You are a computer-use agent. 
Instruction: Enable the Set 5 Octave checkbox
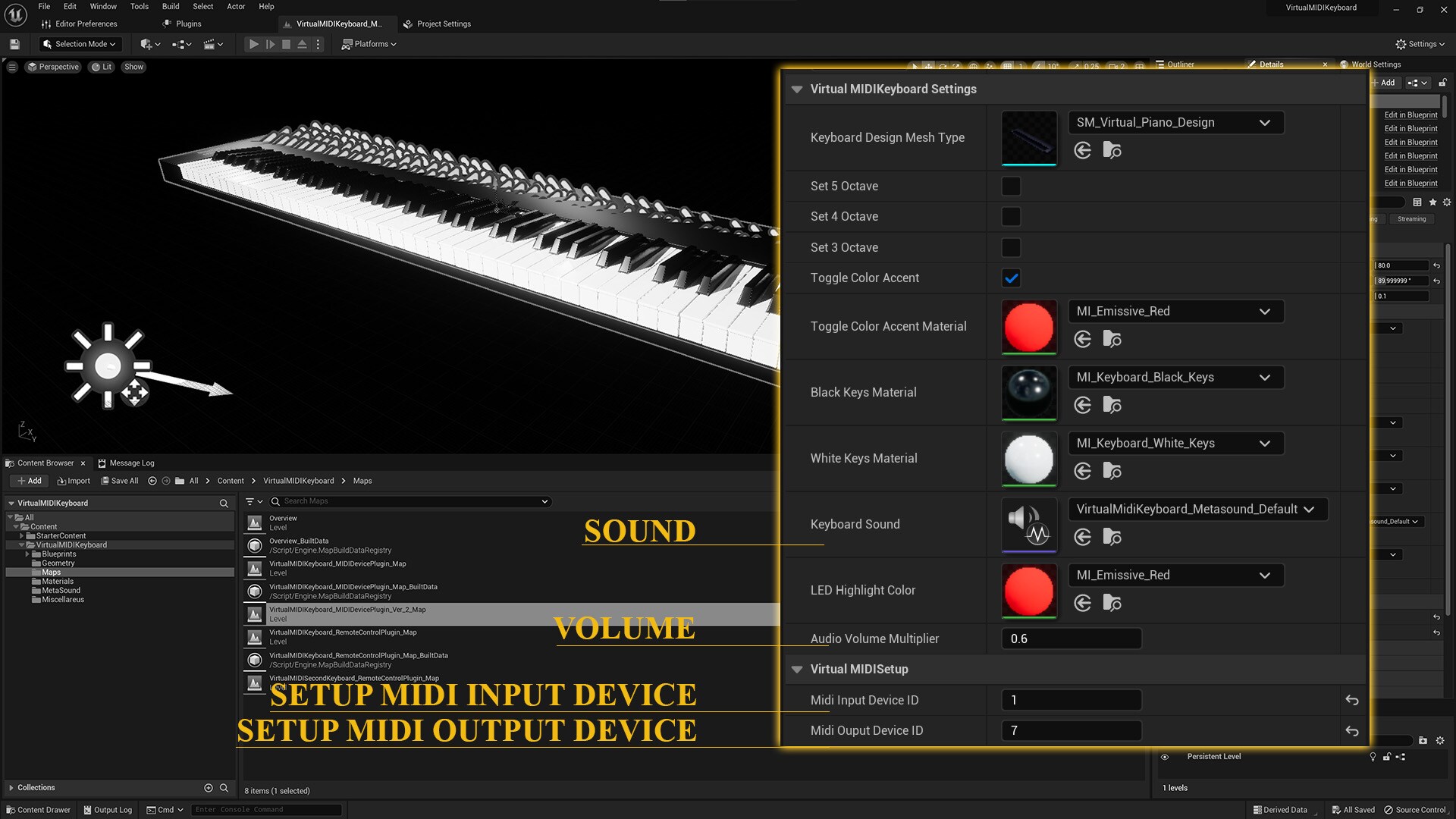click(x=1010, y=186)
